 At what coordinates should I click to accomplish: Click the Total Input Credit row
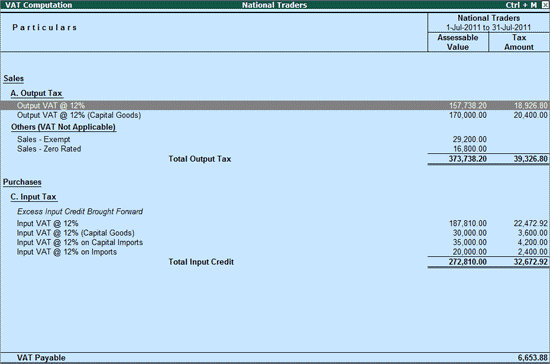coord(275,262)
